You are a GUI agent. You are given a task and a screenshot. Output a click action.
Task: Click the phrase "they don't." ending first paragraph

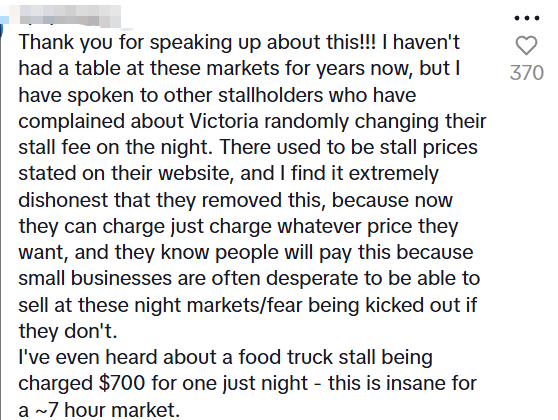68,331
